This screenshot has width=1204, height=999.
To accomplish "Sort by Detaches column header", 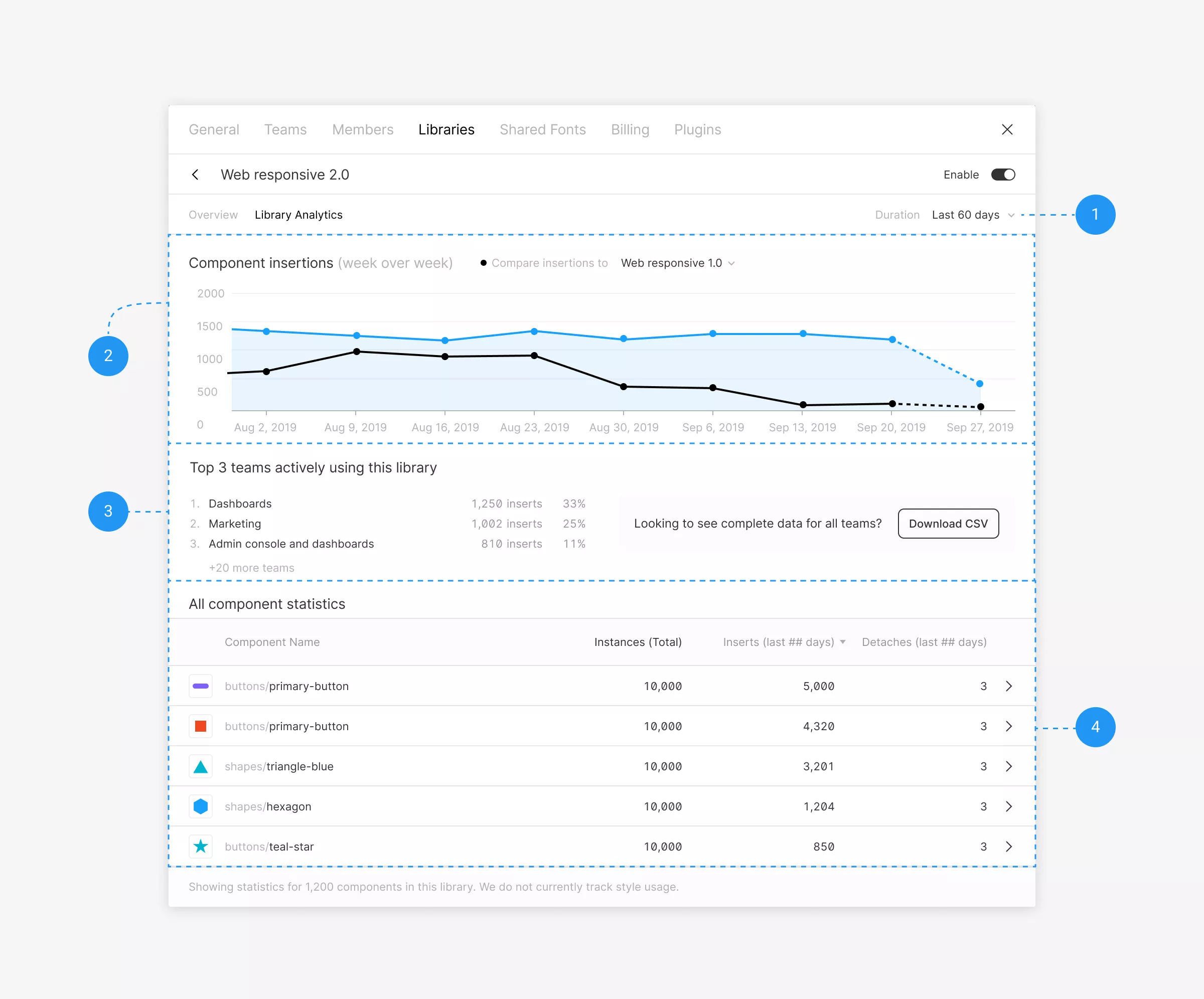I will click(x=924, y=642).
